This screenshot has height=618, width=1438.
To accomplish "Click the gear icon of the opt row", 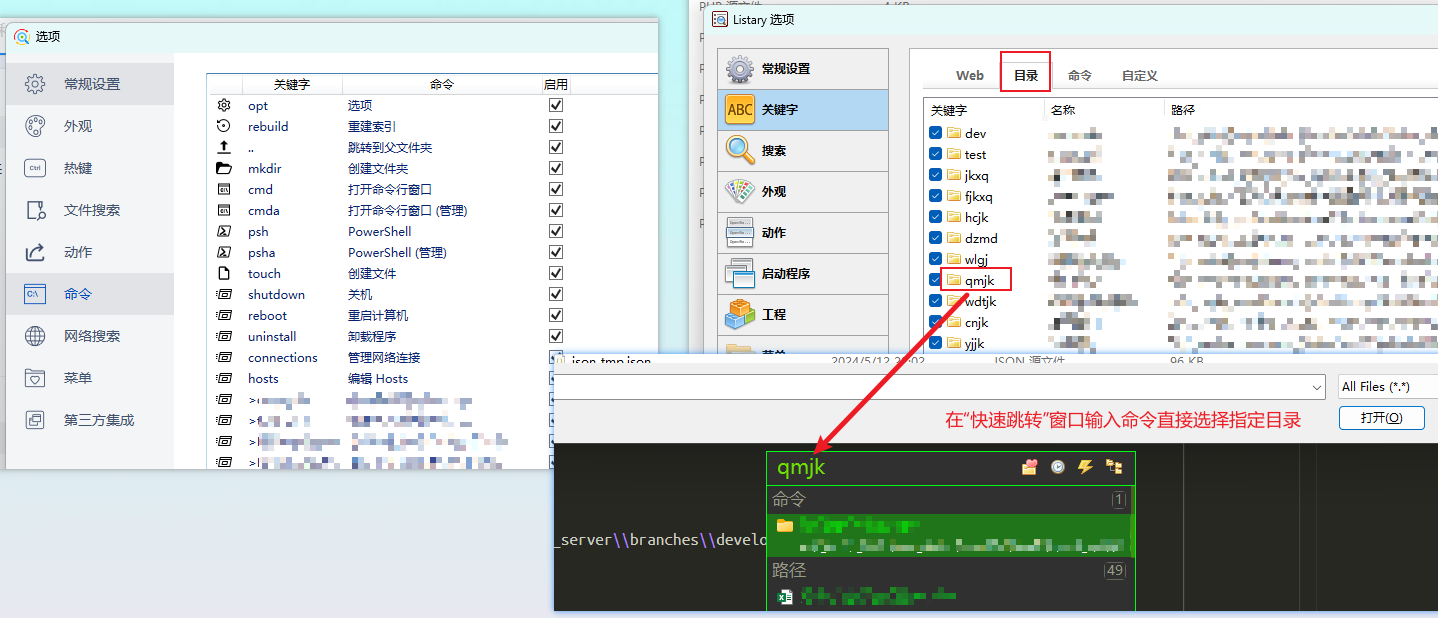I will 224,105.
